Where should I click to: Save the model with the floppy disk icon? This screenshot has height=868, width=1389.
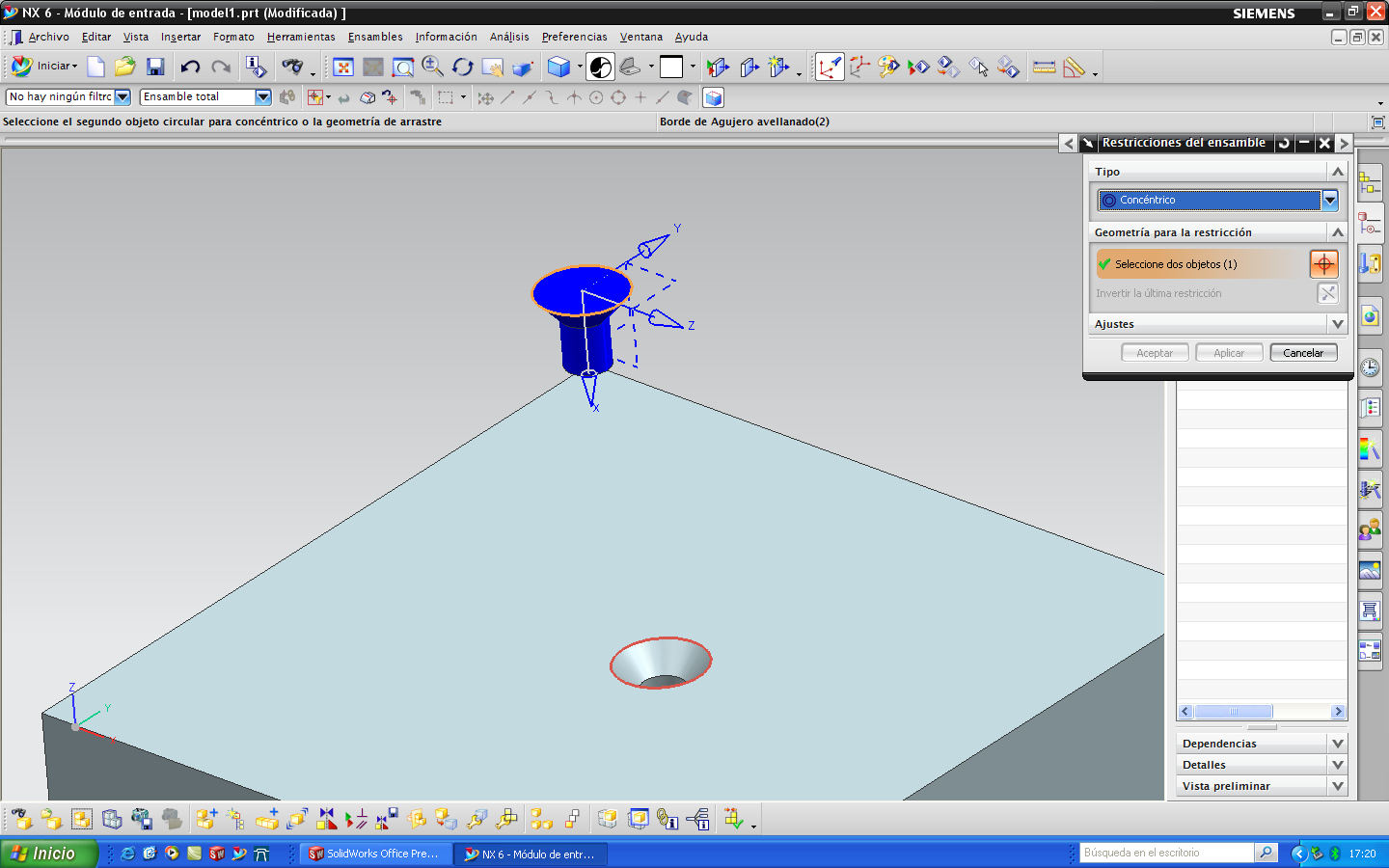(155, 67)
